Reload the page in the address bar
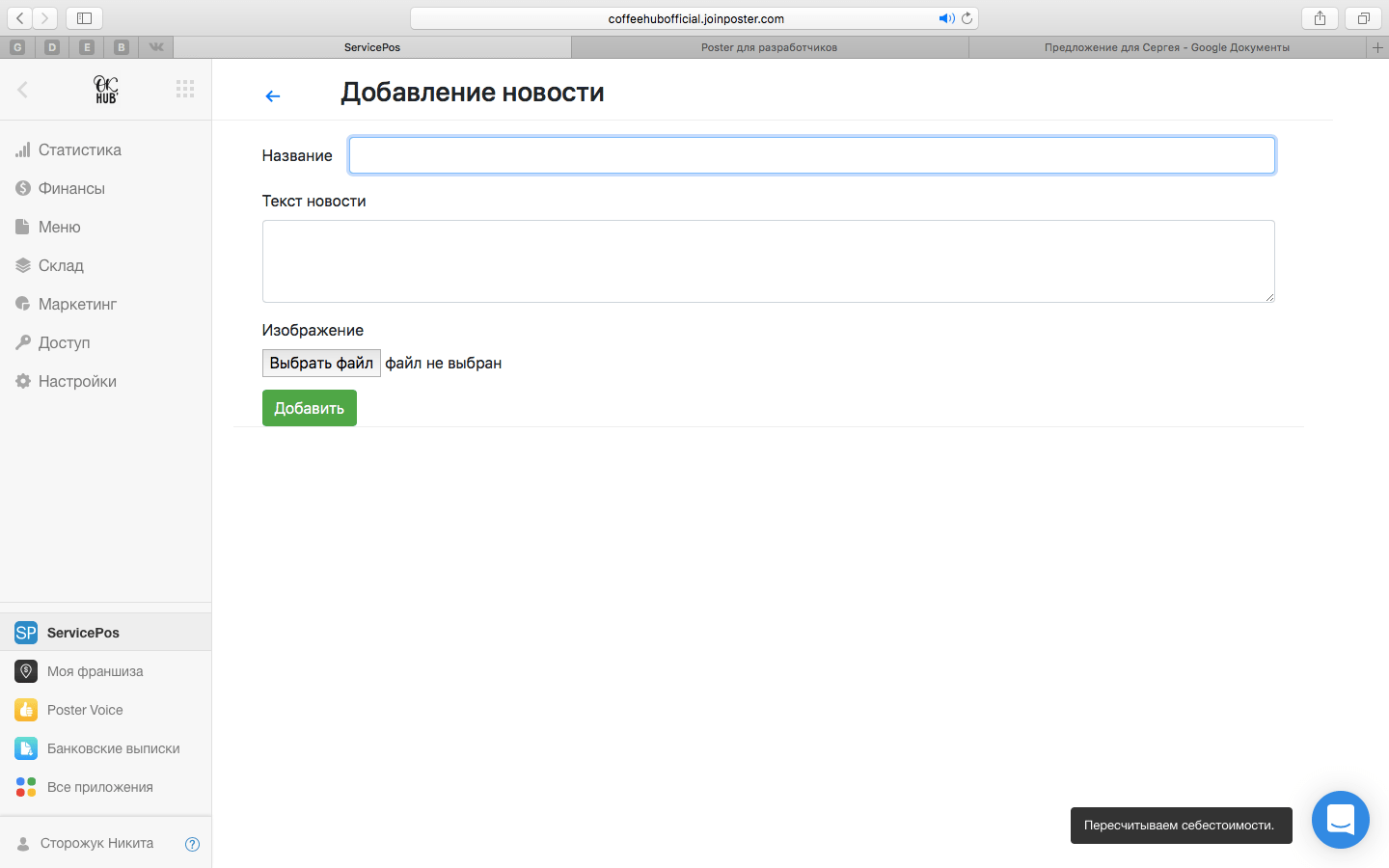This screenshot has height=868, width=1389. pyautogui.click(x=967, y=18)
